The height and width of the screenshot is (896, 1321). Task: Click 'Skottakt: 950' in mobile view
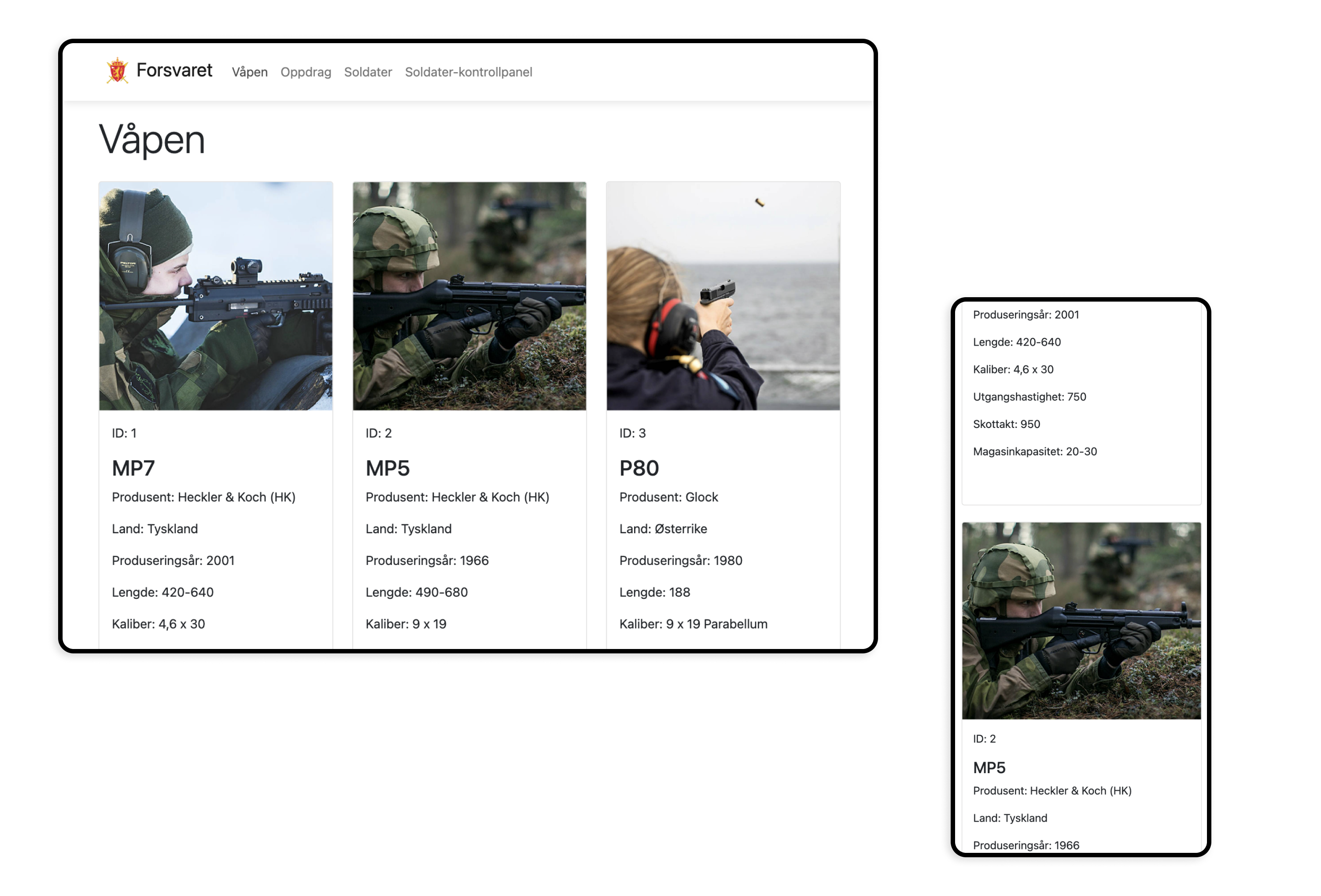1006,424
